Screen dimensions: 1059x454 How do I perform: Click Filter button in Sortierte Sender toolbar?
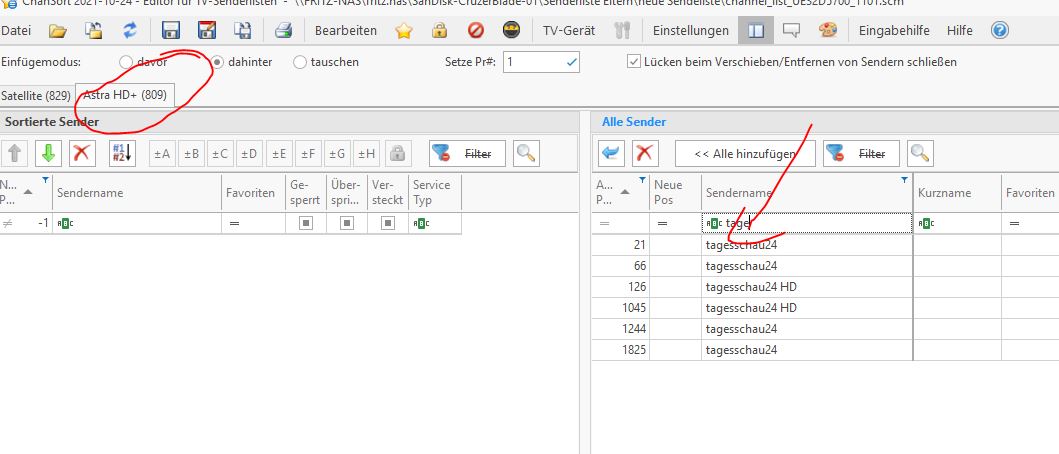click(467, 153)
